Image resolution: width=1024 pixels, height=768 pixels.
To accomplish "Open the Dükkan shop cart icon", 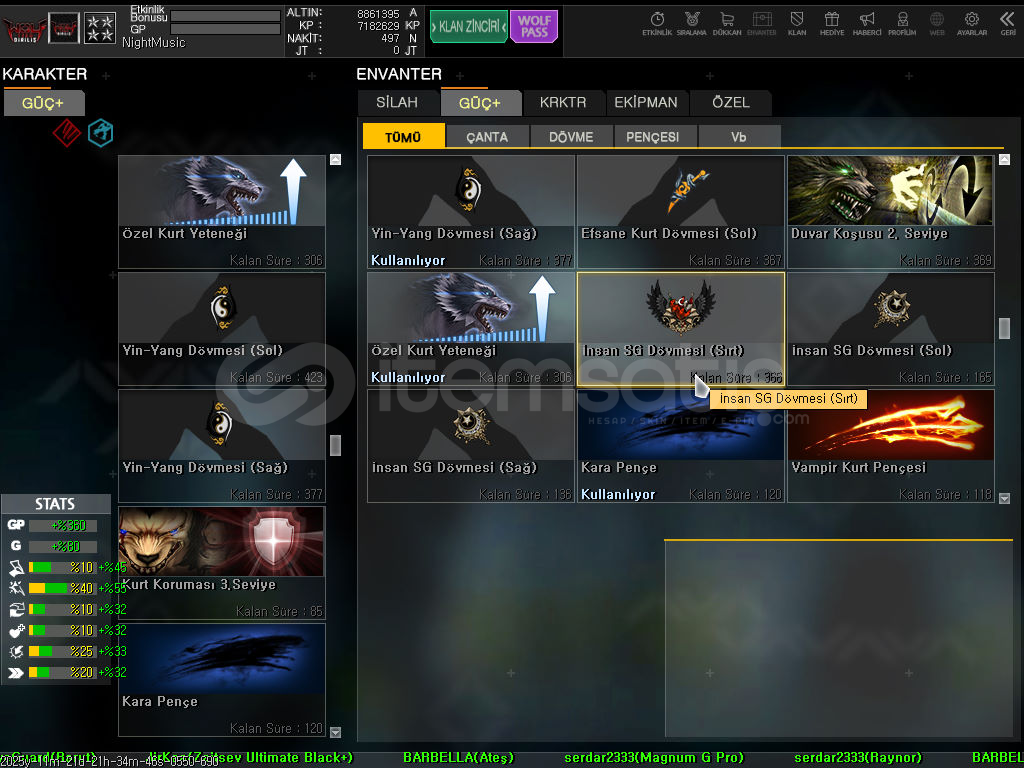I will coord(727,24).
